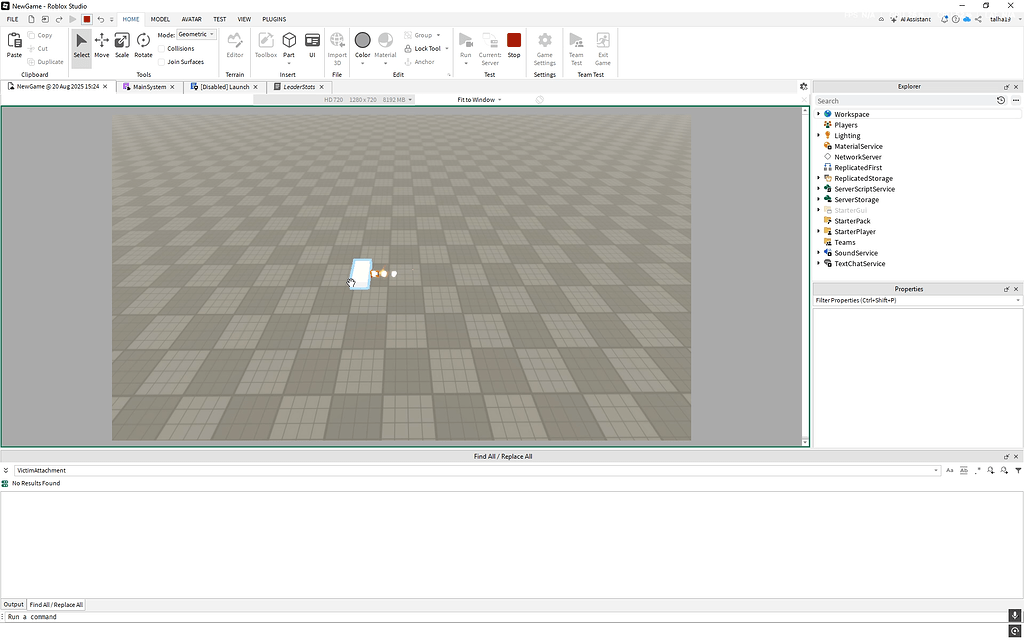1024x640 pixels.
Task: Enable the Collisions checkbox
Action: (161, 49)
